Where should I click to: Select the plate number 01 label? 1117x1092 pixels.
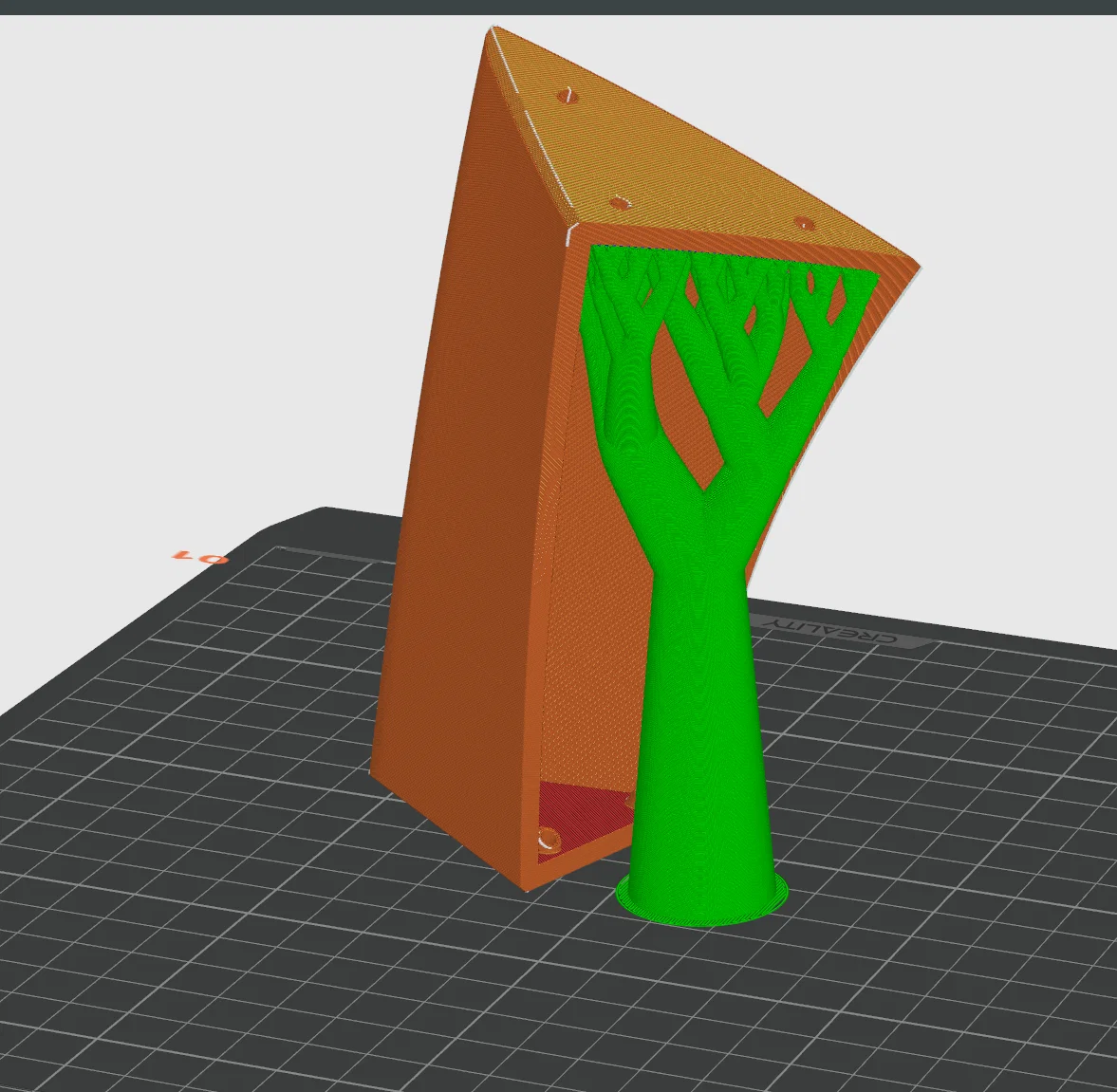[200, 556]
